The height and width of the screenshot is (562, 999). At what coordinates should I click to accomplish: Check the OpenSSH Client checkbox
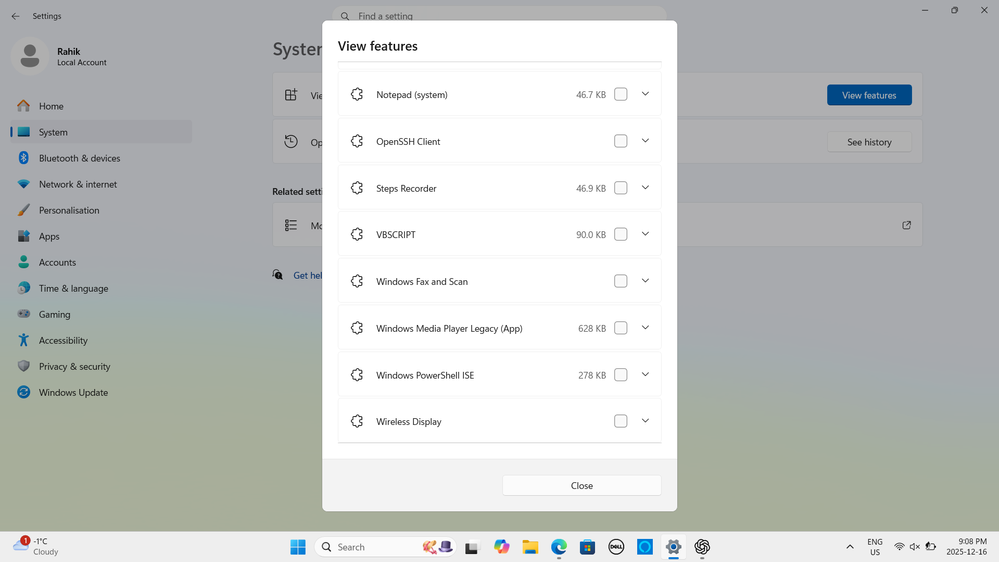point(621,141)
